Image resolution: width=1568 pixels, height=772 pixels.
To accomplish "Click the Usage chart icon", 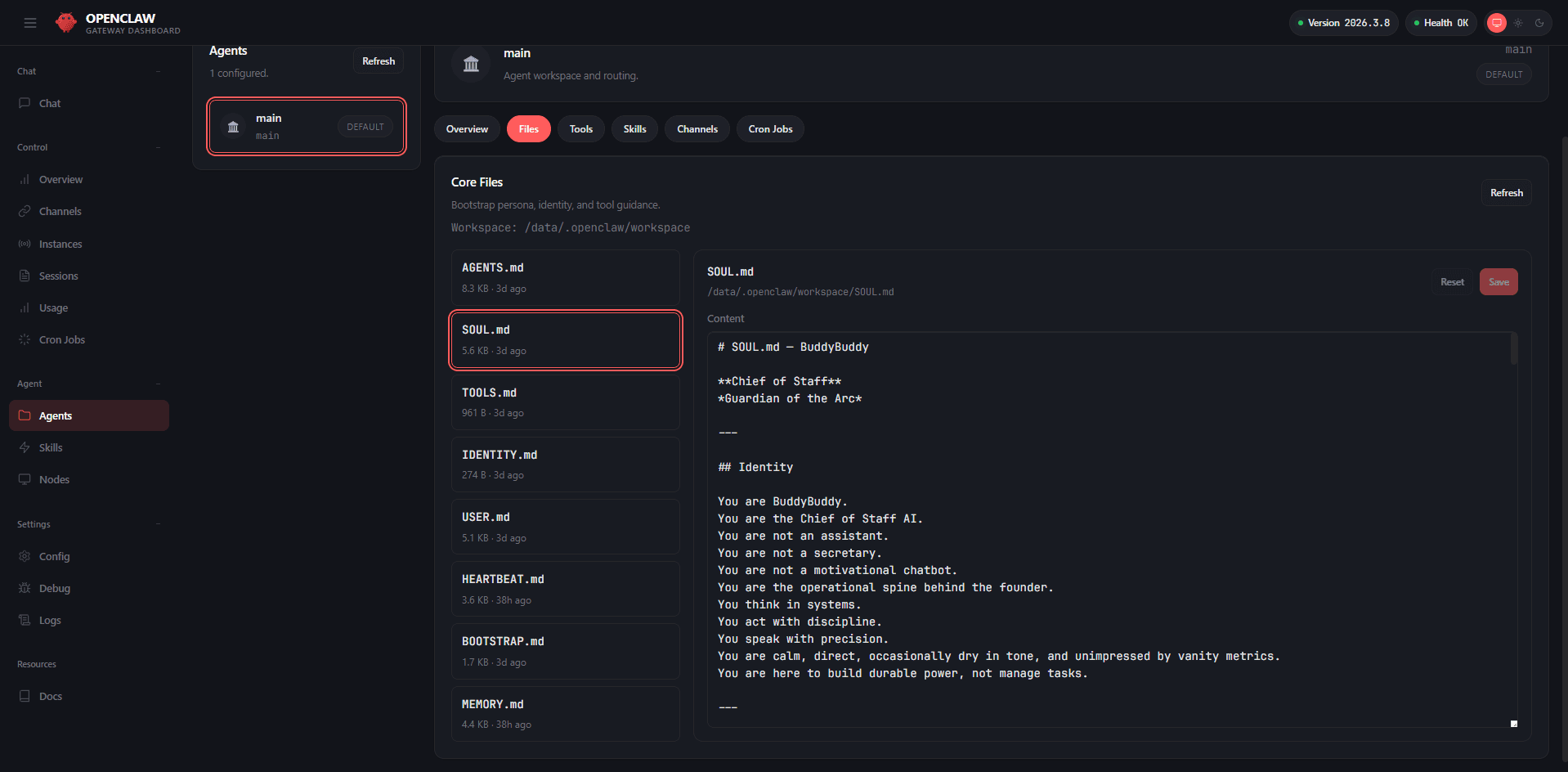I will pos(25,307).
